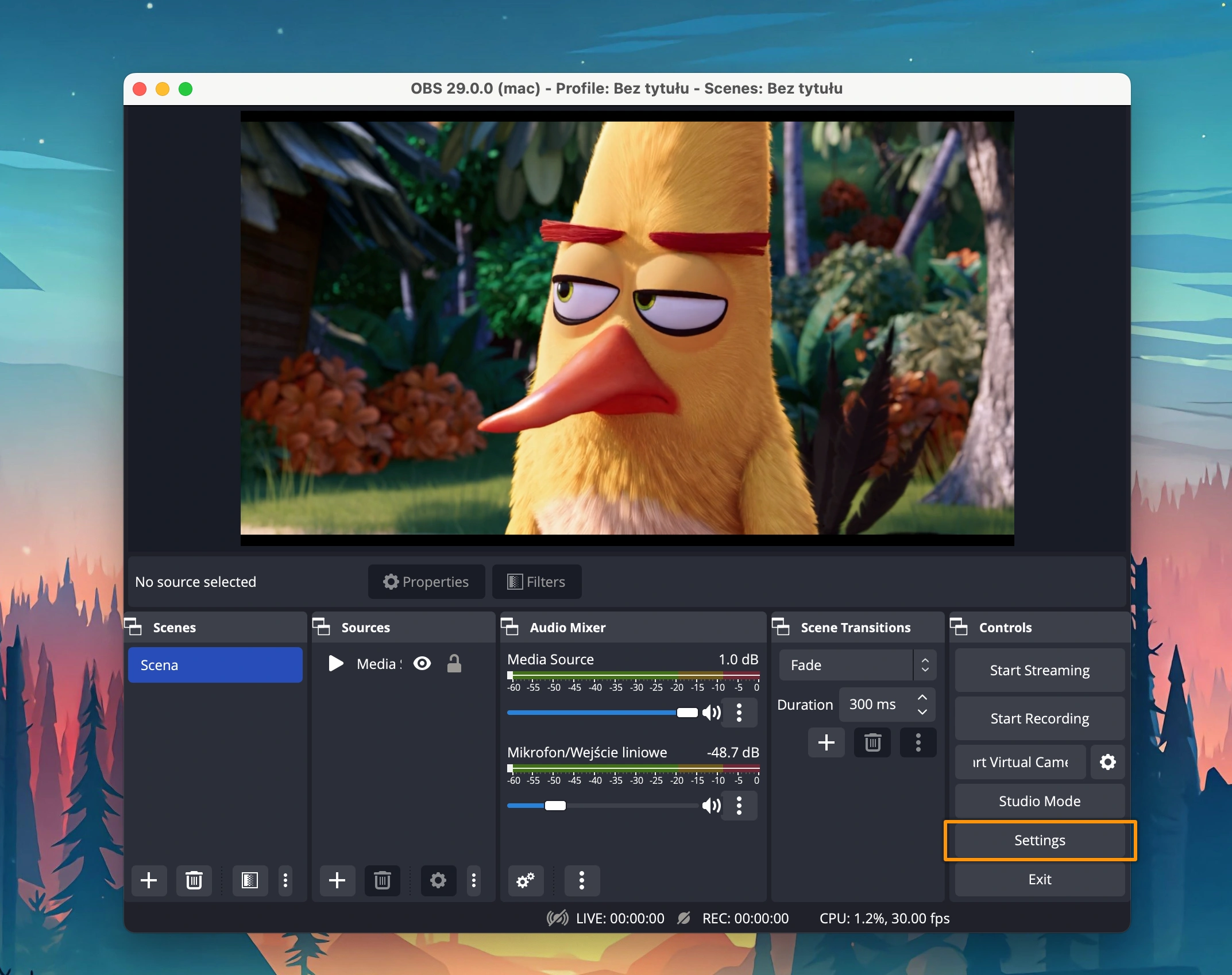Delete transition with trash icon
The image size is (1232, 975).
872,742
